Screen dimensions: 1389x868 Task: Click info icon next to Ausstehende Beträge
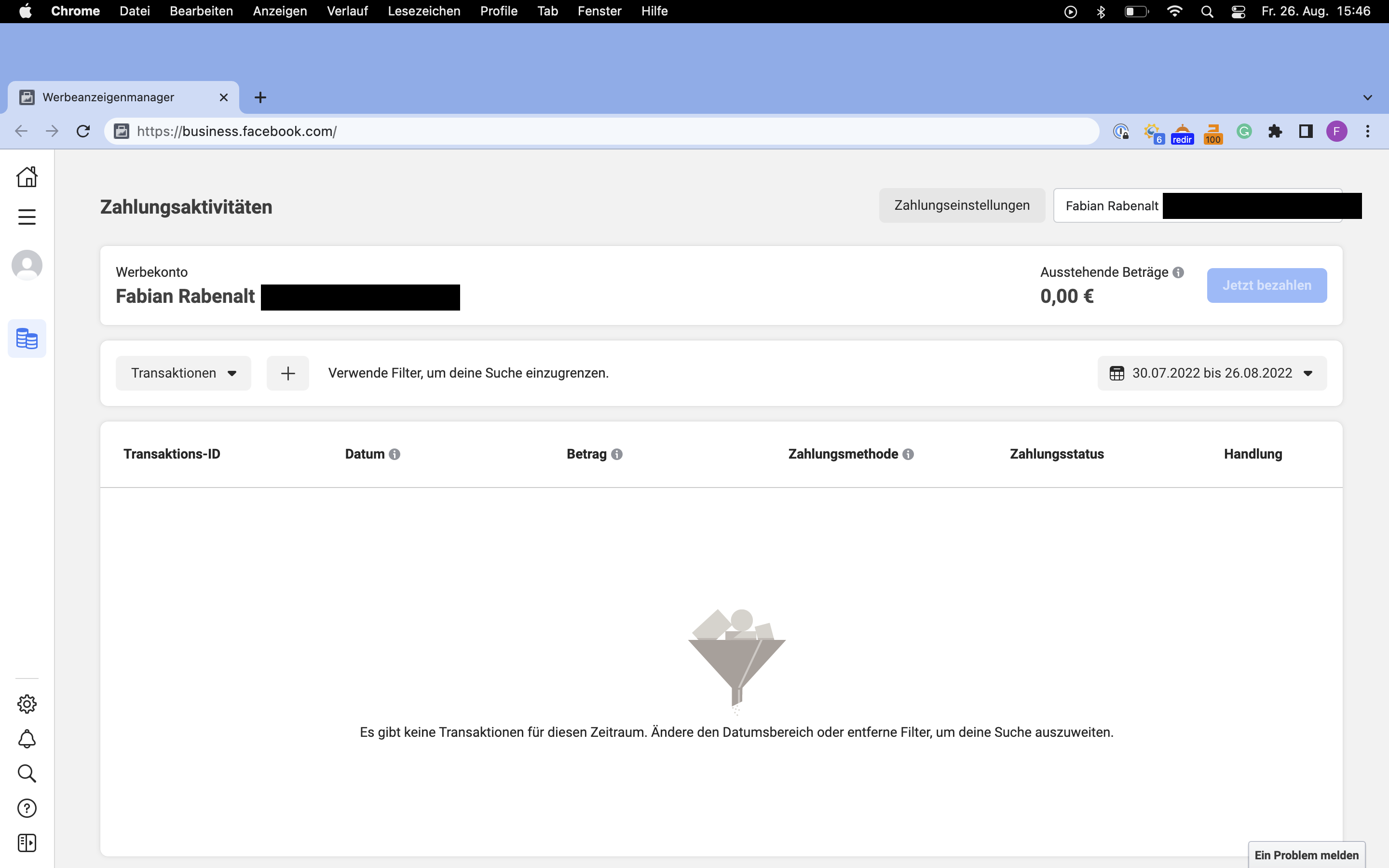(x=1178, y=272)
